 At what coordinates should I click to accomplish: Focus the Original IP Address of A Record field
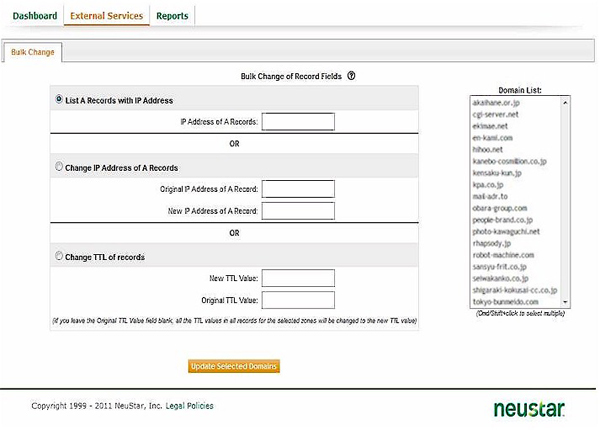[x=298, y=189]
